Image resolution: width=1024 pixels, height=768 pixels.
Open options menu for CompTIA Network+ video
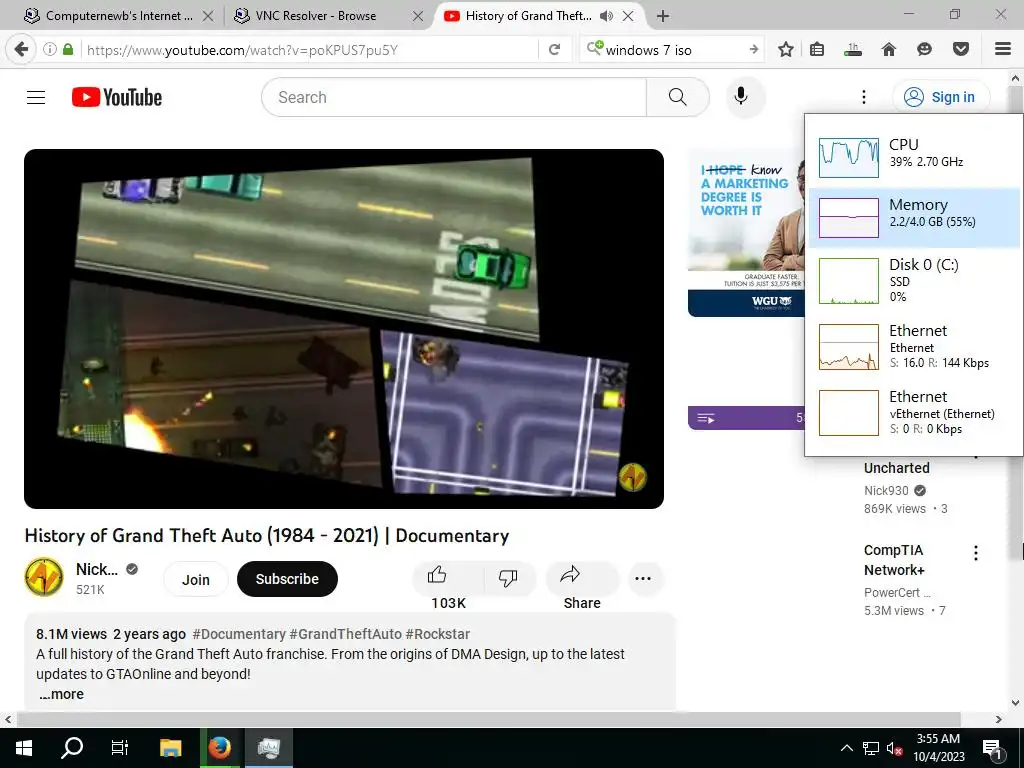[976, 553]
